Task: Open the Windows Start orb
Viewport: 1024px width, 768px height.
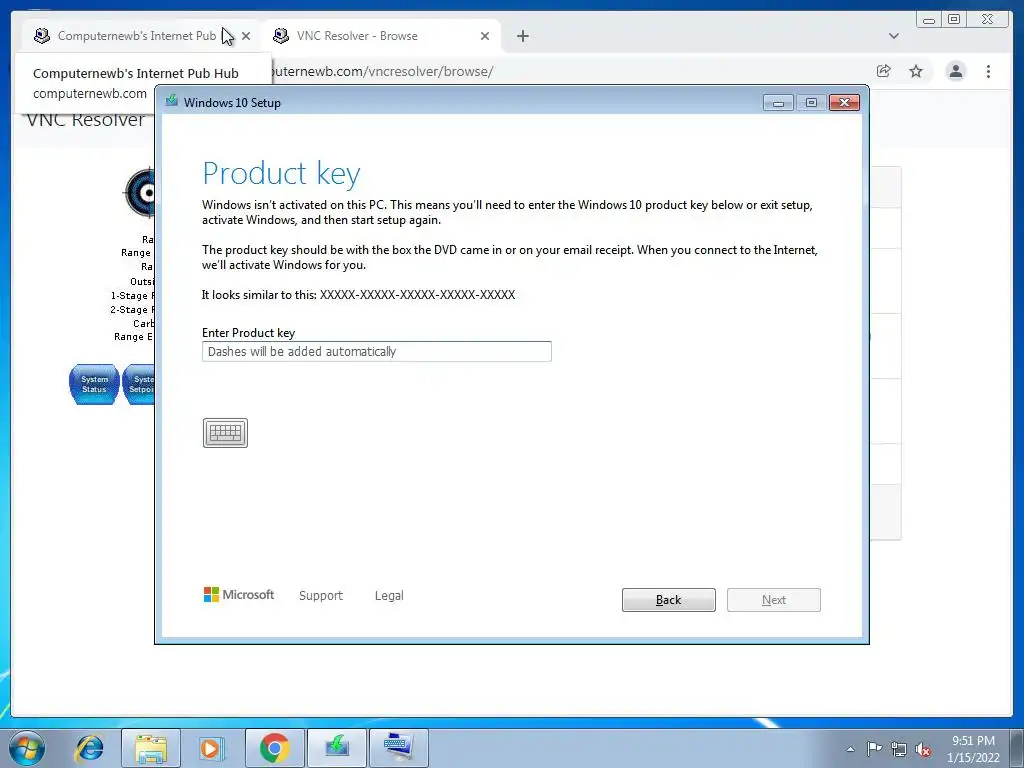Action: (27, 748)
